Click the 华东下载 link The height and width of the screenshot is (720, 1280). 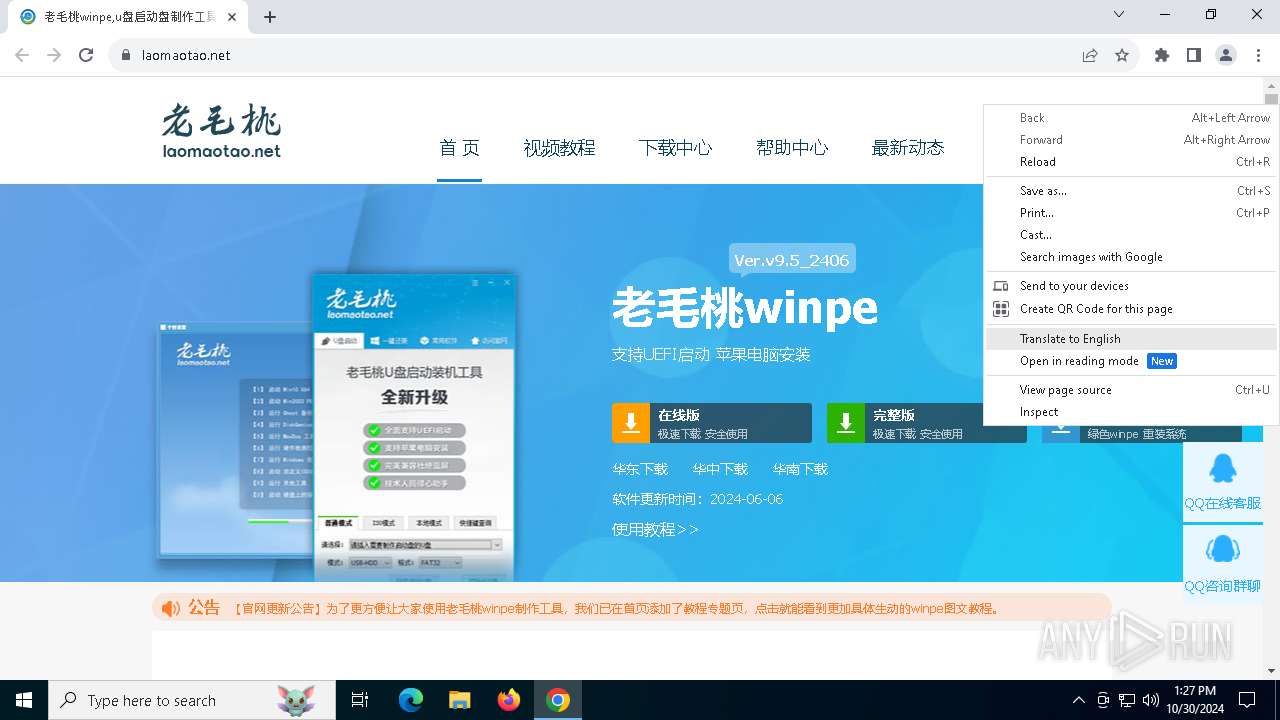pos(640,469)
